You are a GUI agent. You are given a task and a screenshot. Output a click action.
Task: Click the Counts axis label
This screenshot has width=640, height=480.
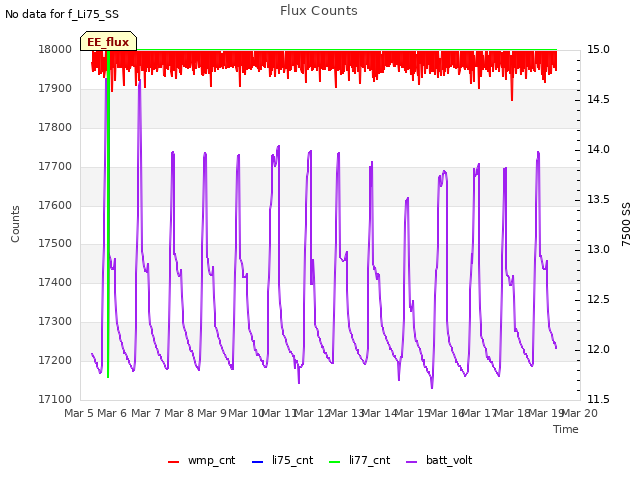coord(15,224)
